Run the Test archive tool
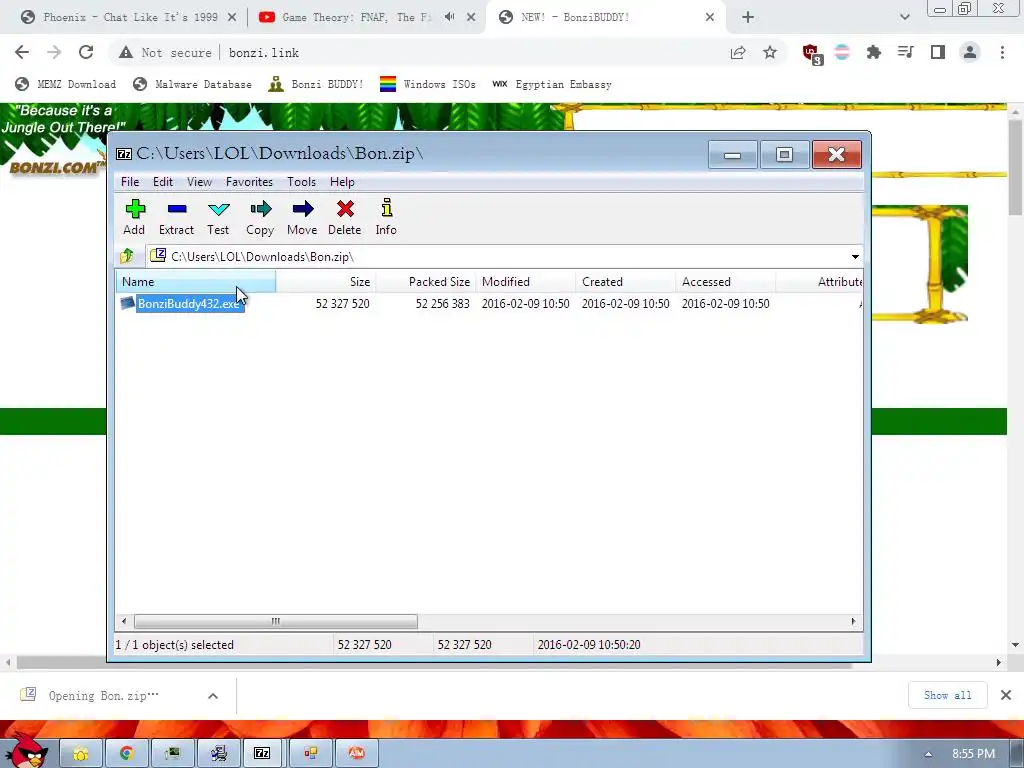 click(218, 217)
